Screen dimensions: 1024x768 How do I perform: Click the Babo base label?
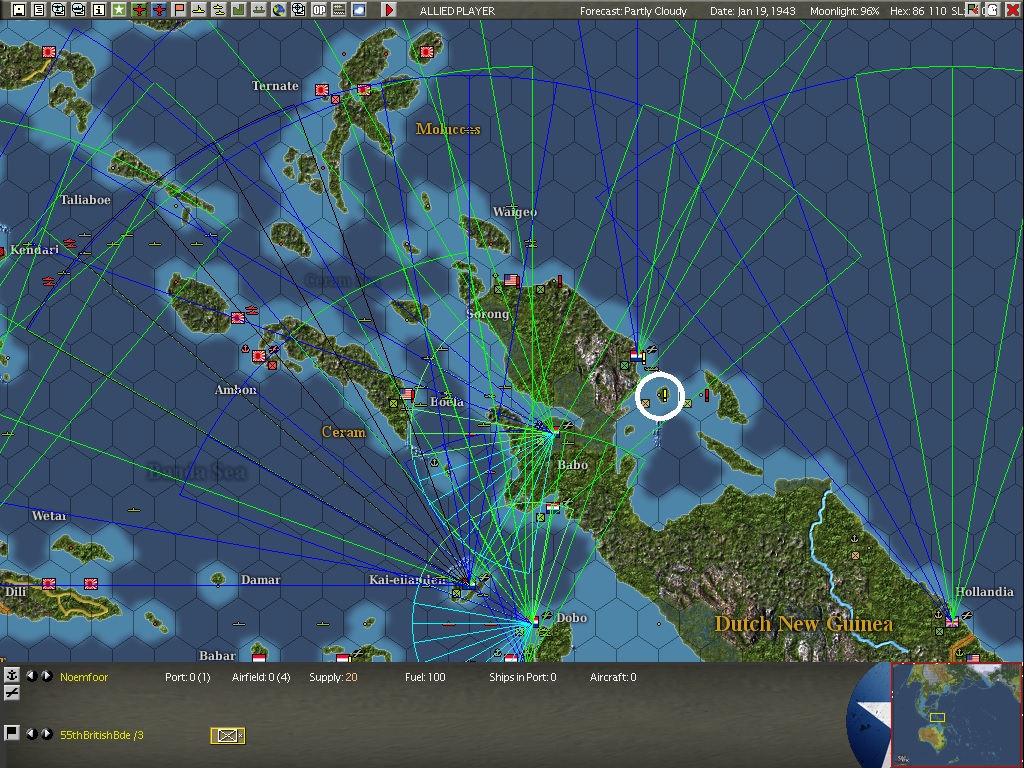572,465
